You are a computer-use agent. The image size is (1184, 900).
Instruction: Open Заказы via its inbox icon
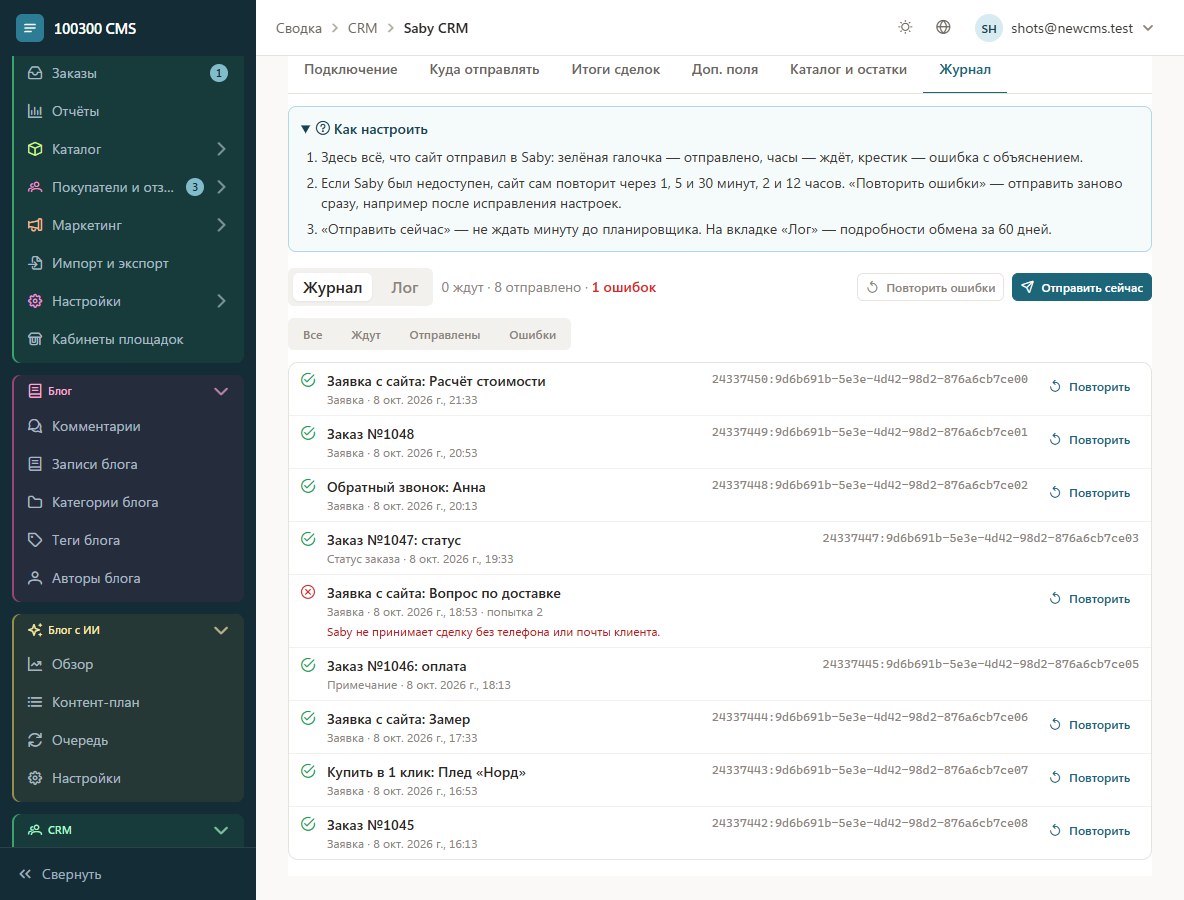[x=35, y=73]
